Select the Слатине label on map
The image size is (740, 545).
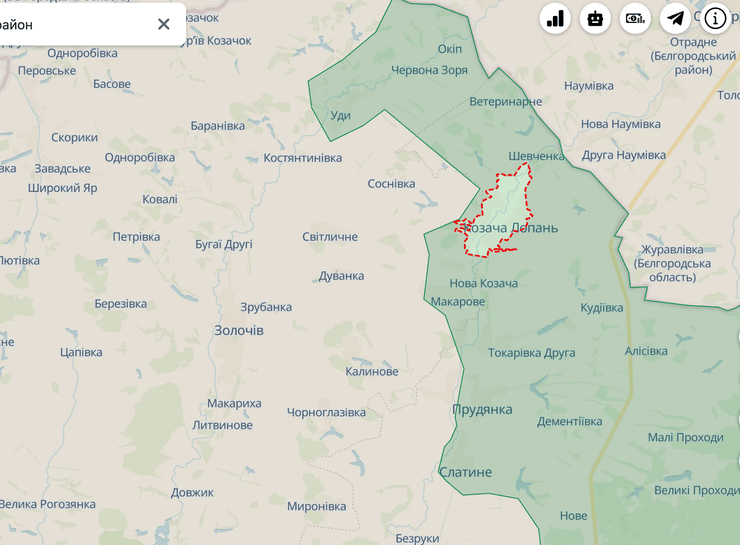click(x=466, y=472)
